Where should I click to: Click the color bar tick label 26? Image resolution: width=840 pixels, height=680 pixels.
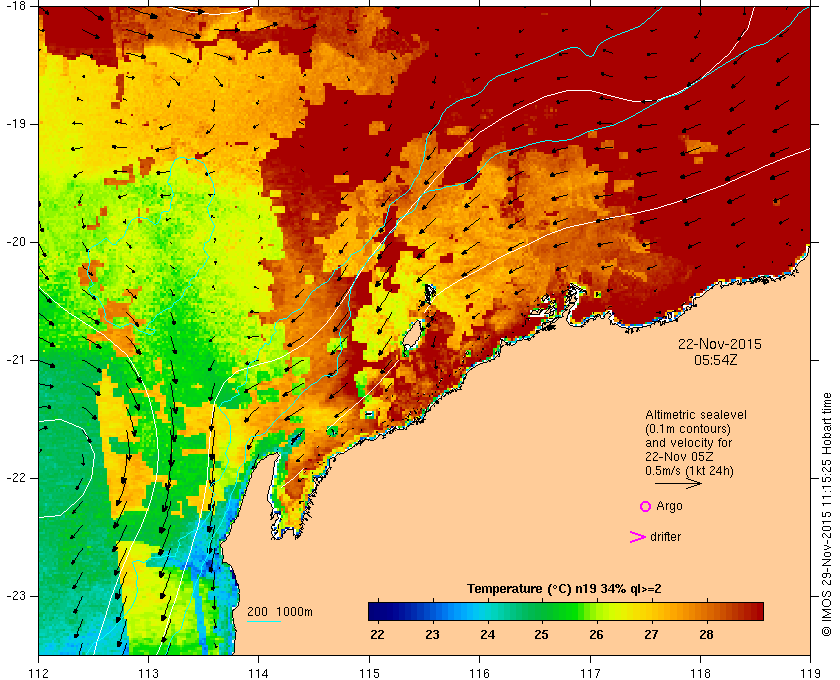coord(596,634)
